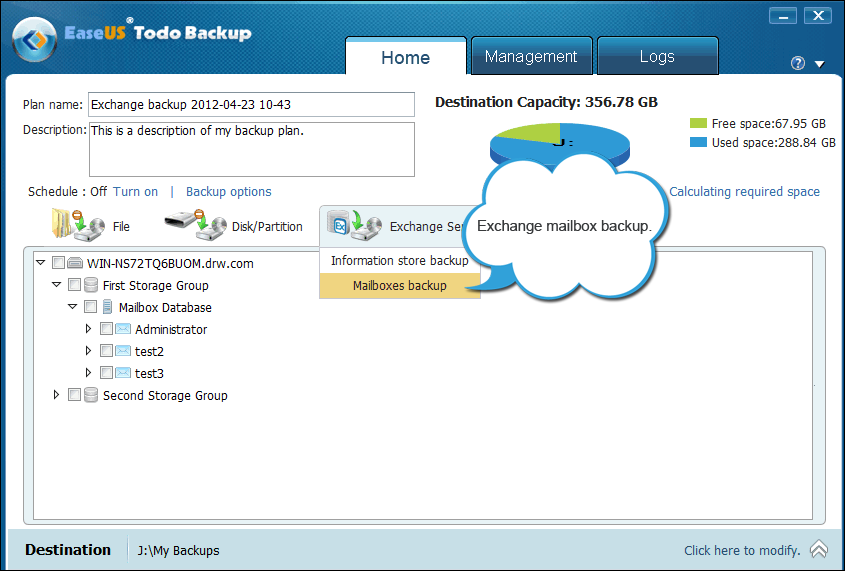Click the Administrator mailbox envelope icon

coord(123,329)
